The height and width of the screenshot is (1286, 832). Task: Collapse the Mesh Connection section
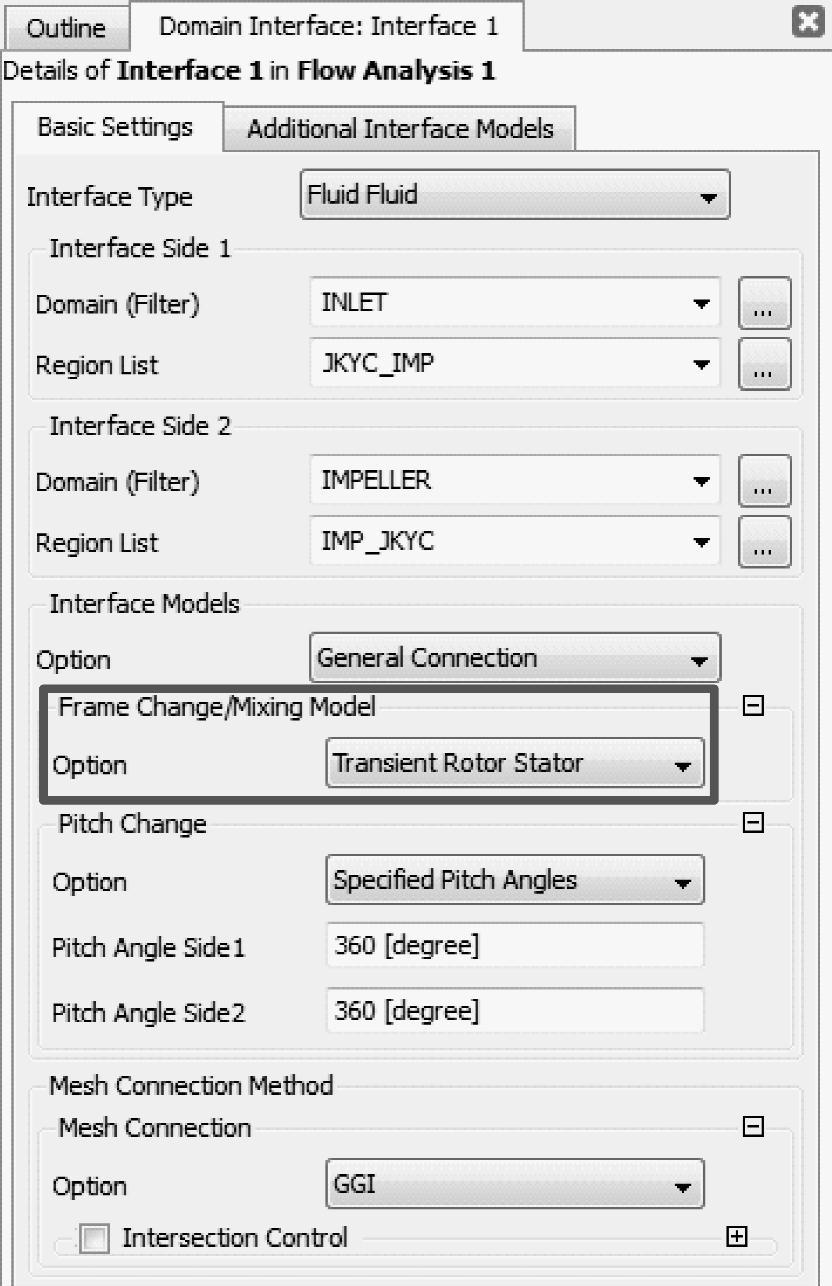[755, 1128]
